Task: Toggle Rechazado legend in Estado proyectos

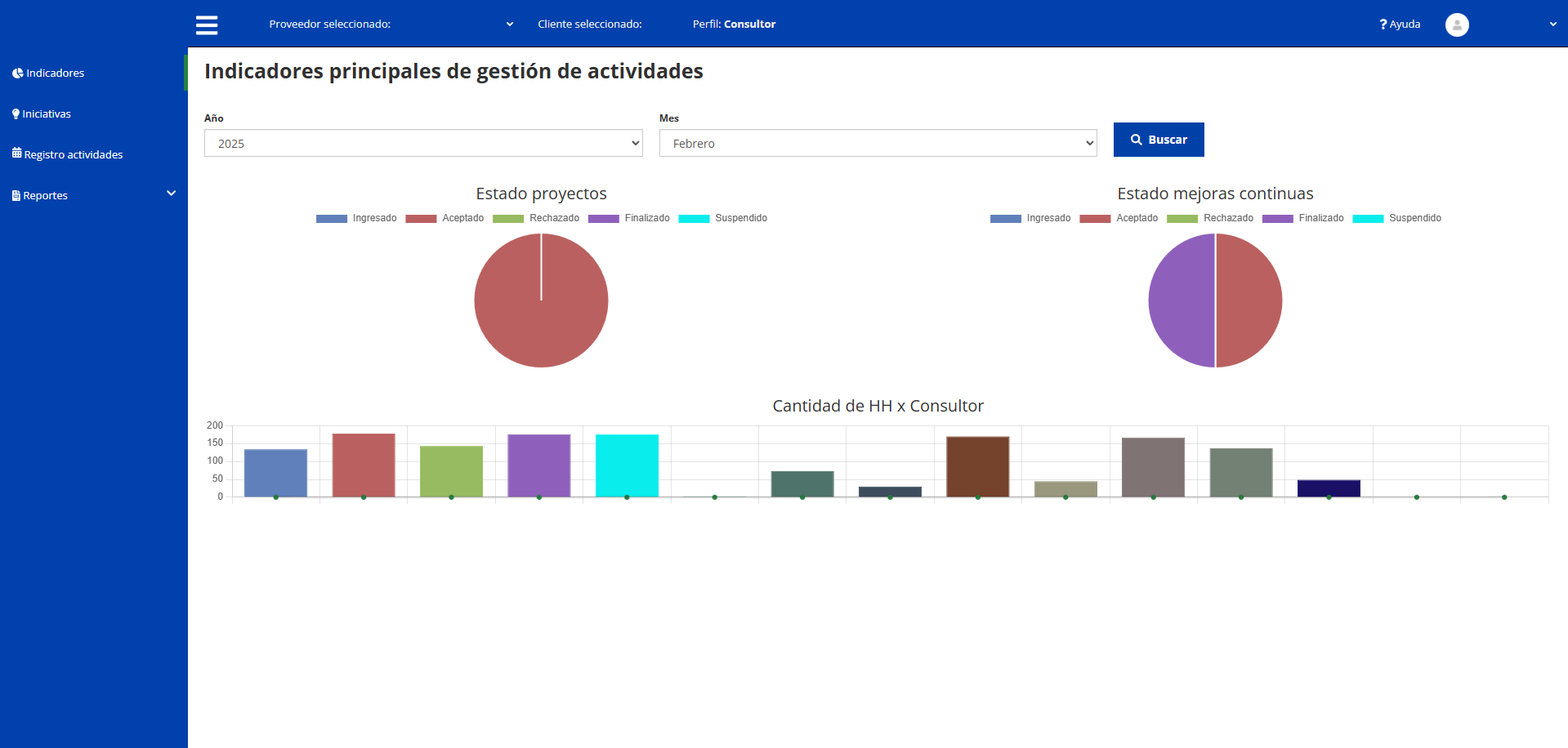Action: click(536, 218)
